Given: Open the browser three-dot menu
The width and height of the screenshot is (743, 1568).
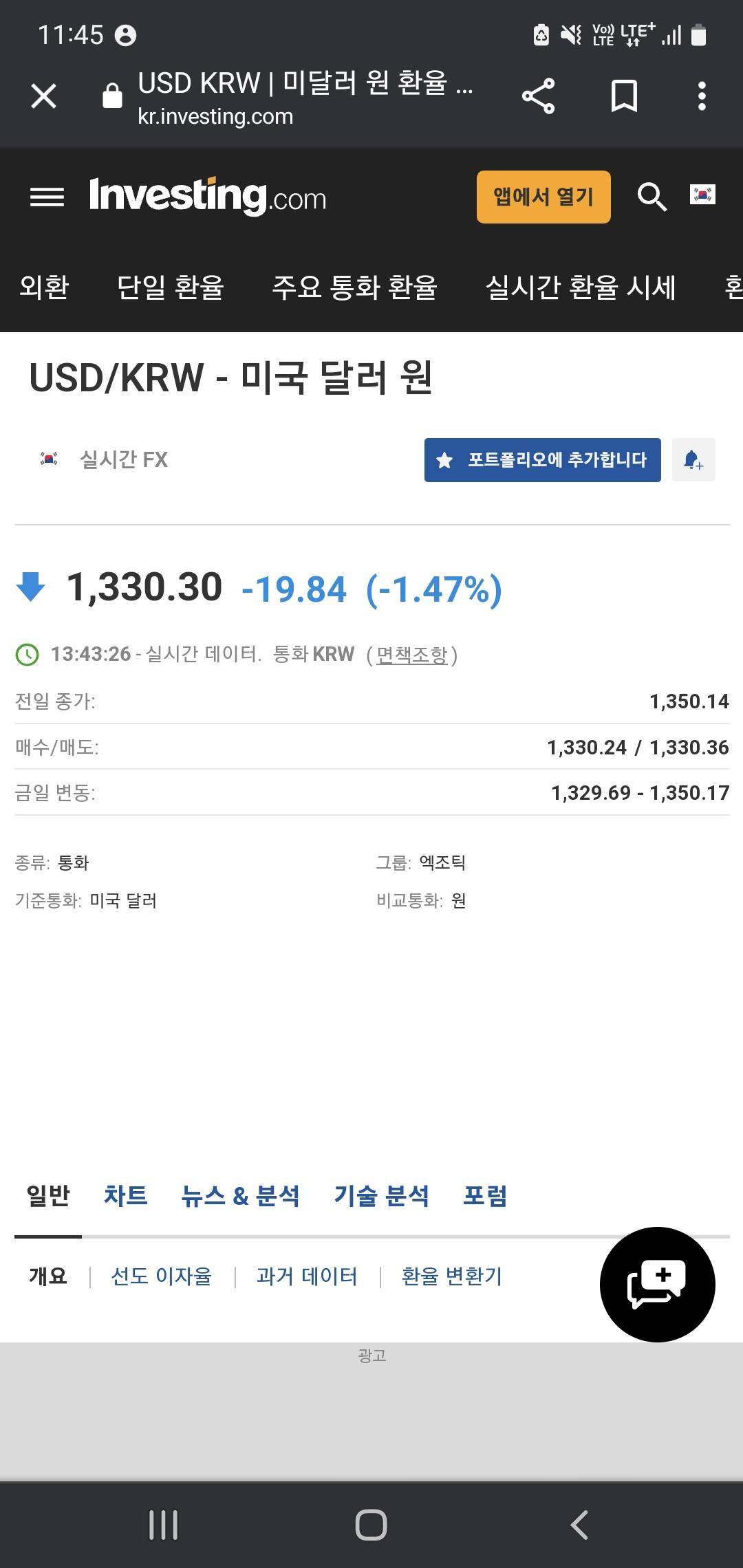Looking at the screenshot, I should pyautogui.click(x=702, y=96).
